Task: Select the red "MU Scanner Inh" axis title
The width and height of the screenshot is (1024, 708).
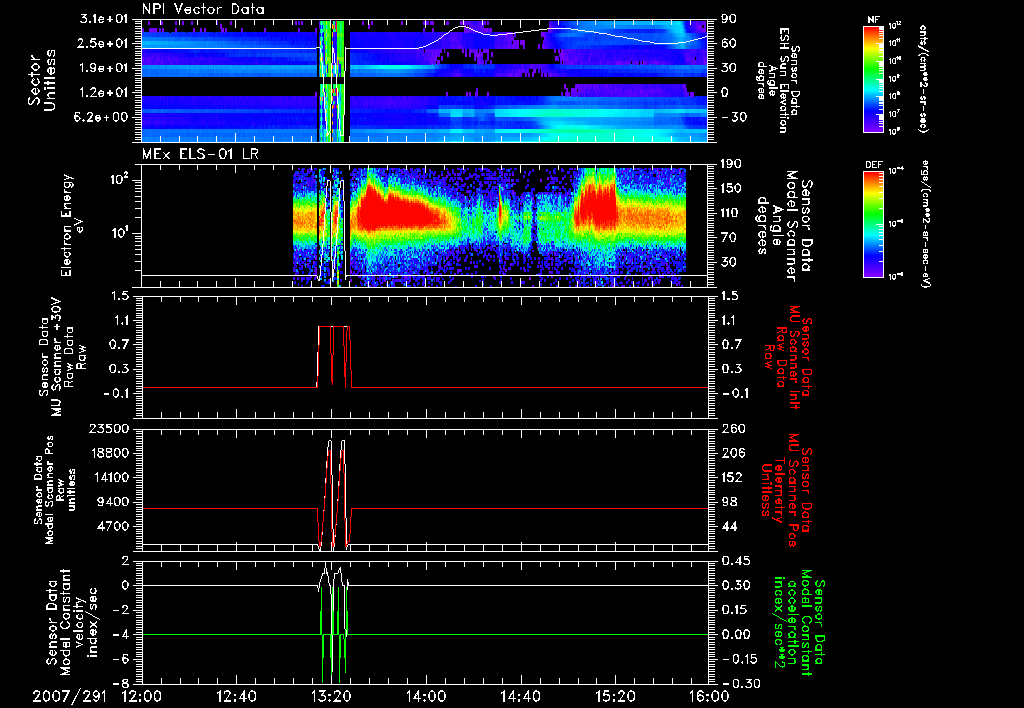Action: (787, 357)
